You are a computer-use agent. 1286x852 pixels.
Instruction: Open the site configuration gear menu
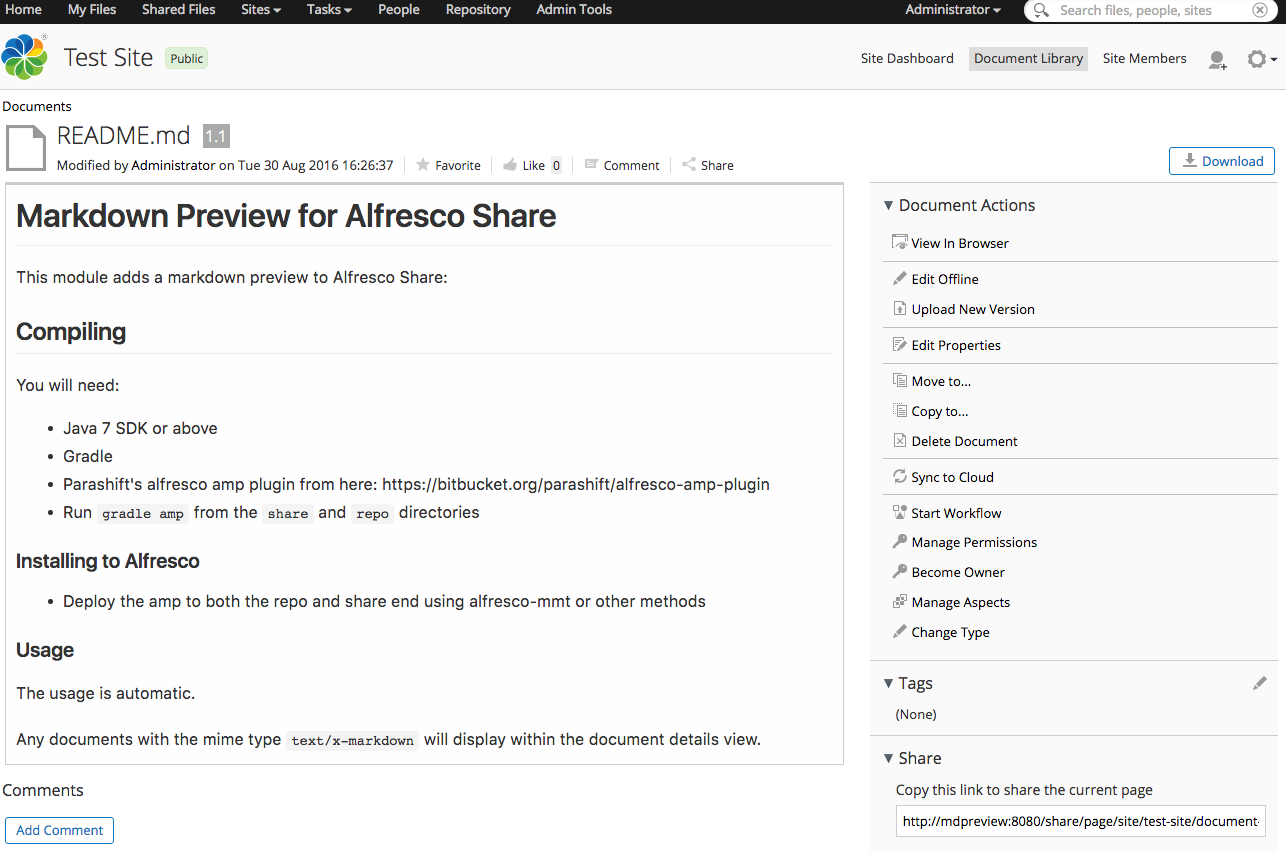tap(1261, 60)
